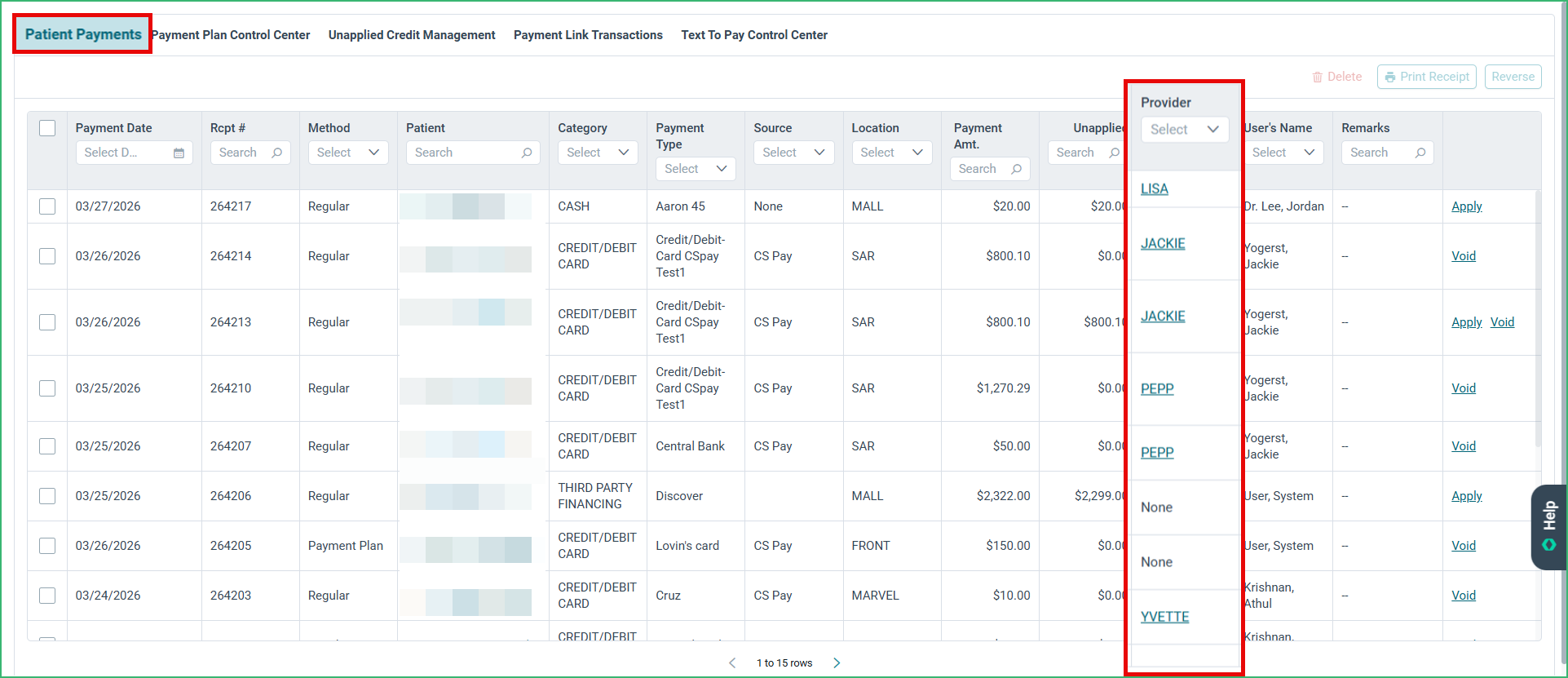Open the Category filter dropdown

pyautogui.click(x=598, y=153)
